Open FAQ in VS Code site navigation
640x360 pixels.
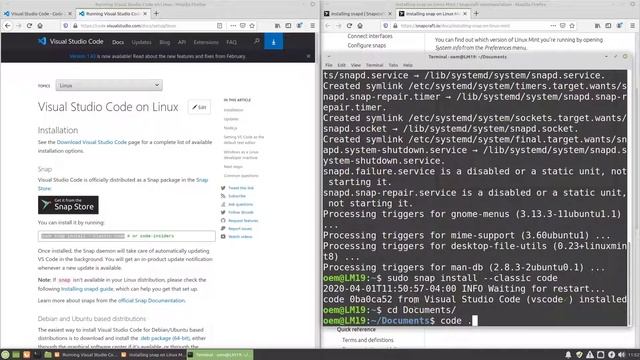coord(231,42)
